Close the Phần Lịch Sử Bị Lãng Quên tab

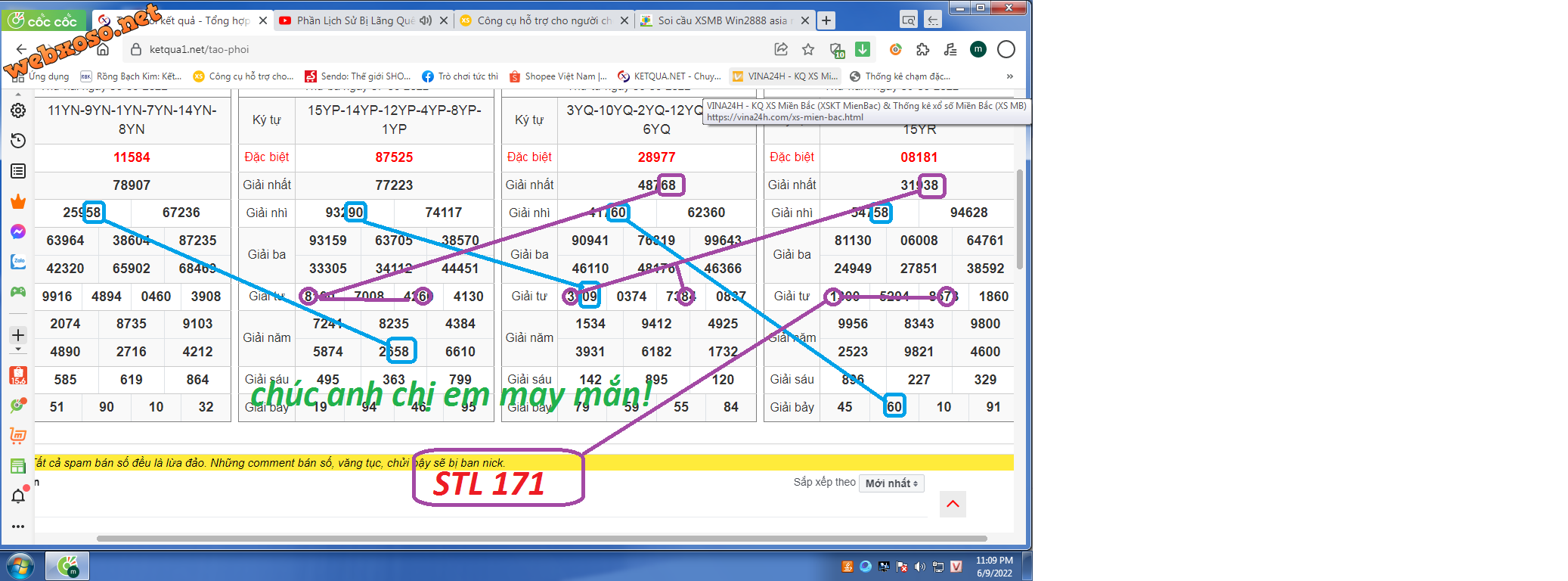point(444,20)
